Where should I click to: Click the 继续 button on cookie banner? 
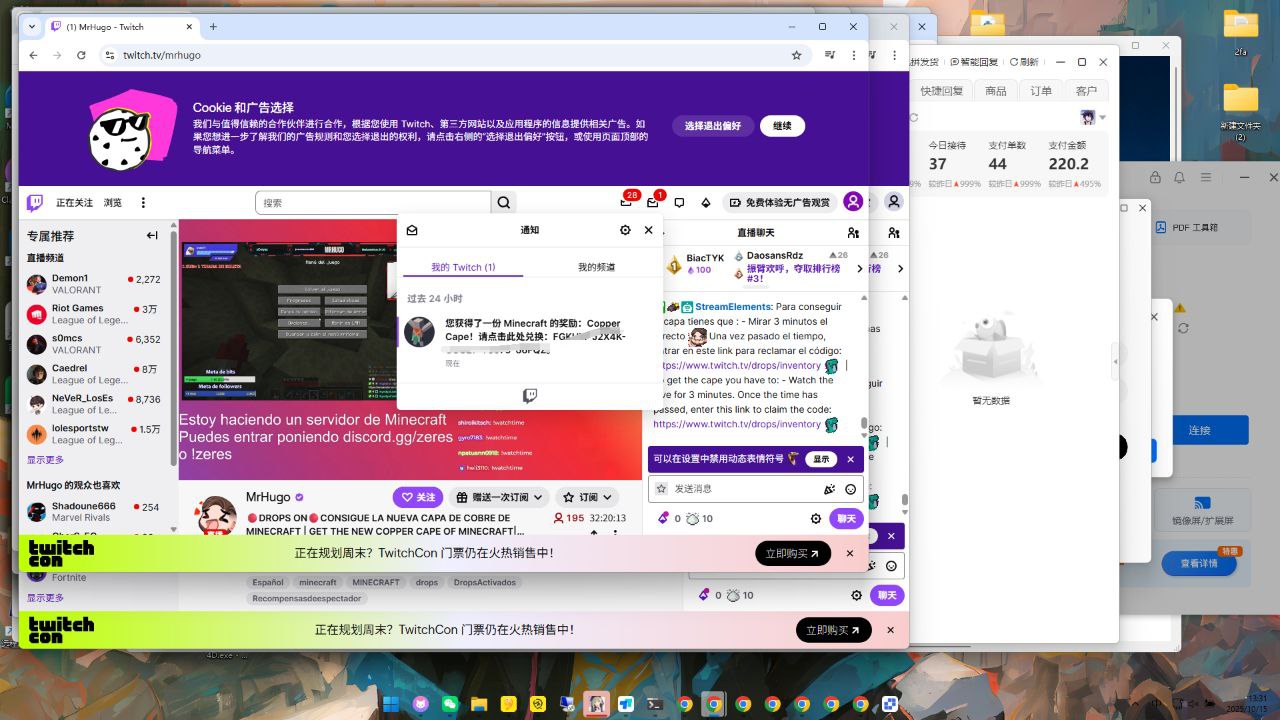click(782, 126)
